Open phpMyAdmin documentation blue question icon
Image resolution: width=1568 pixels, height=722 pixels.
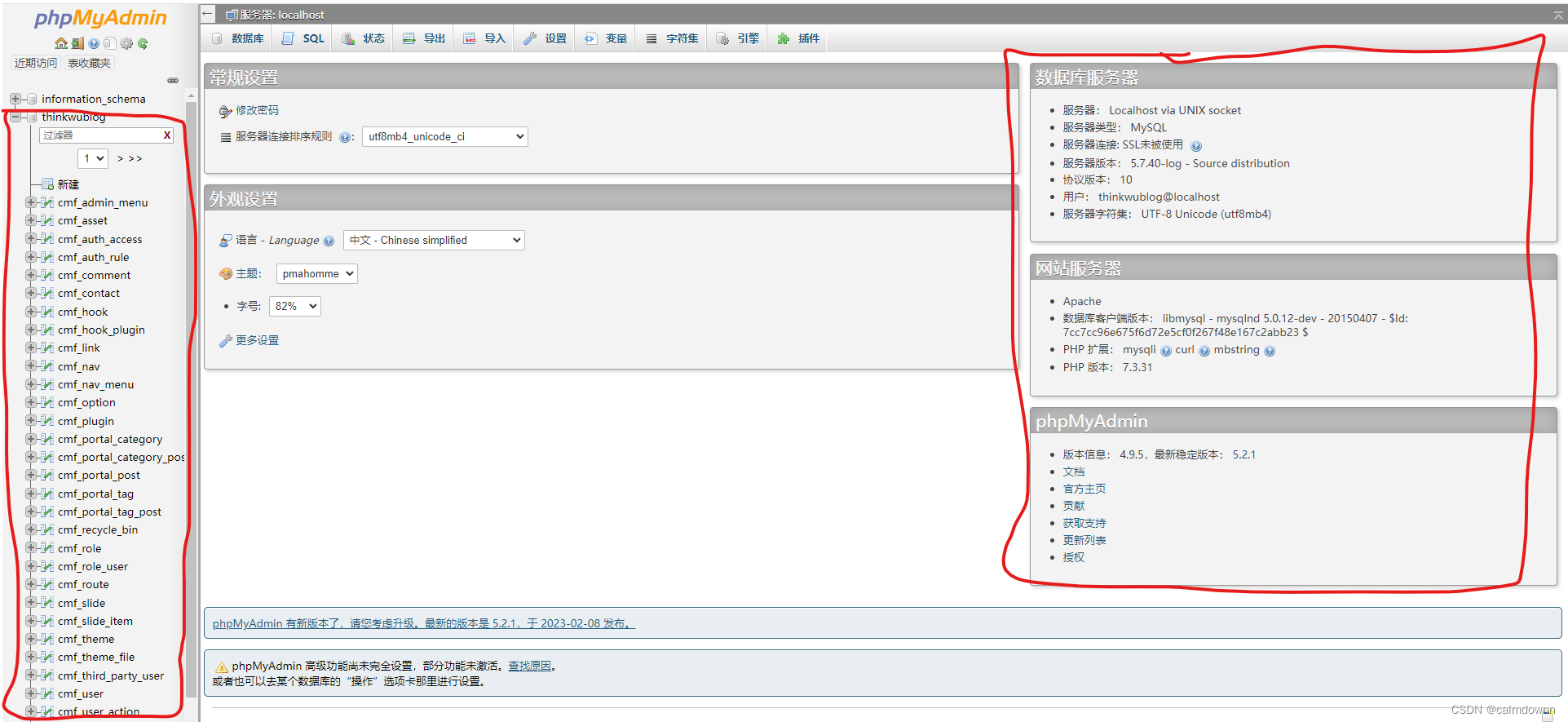[x=94, y=43]
